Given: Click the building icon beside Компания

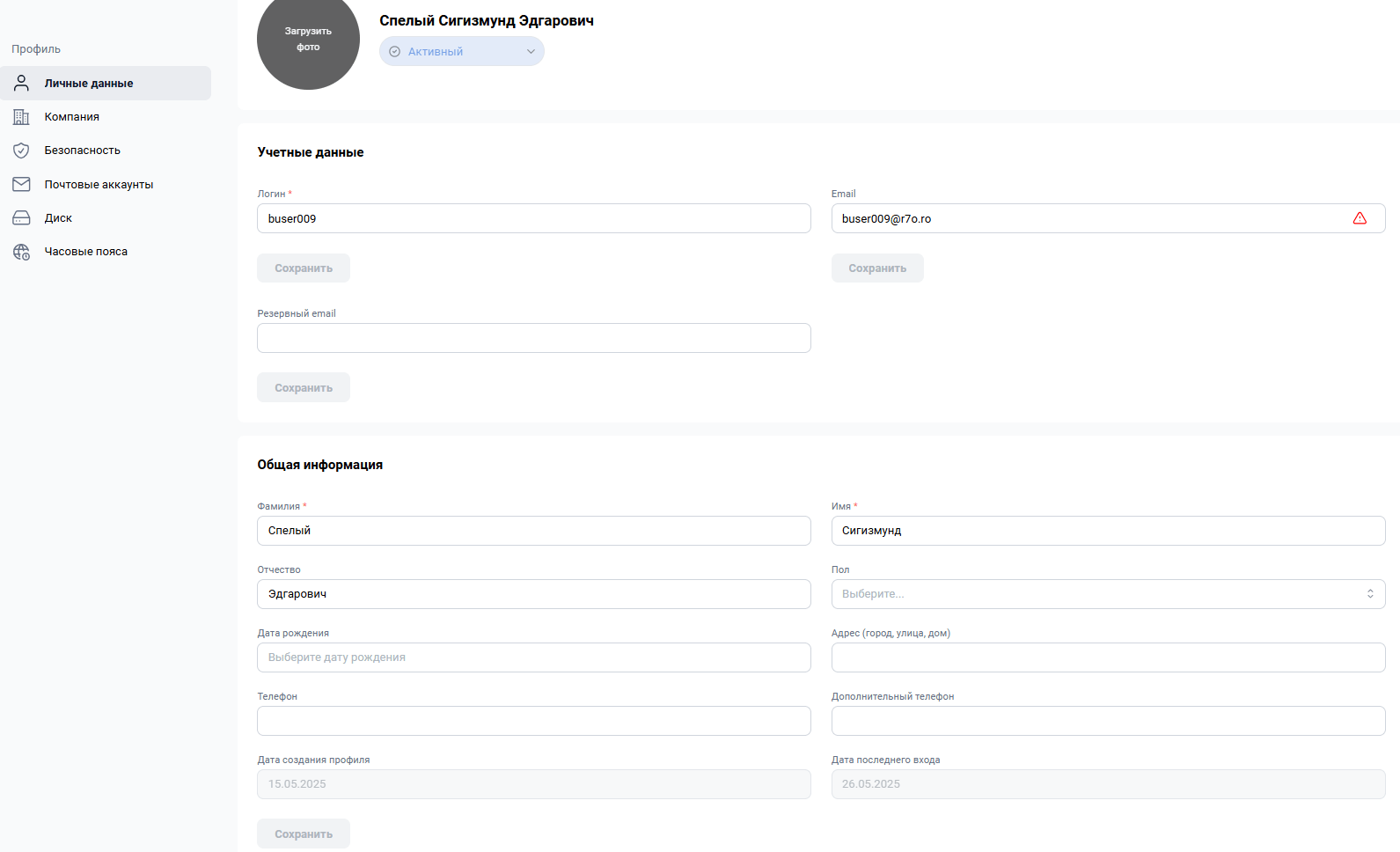Looking at the screenshot, I should pos(21,117).
